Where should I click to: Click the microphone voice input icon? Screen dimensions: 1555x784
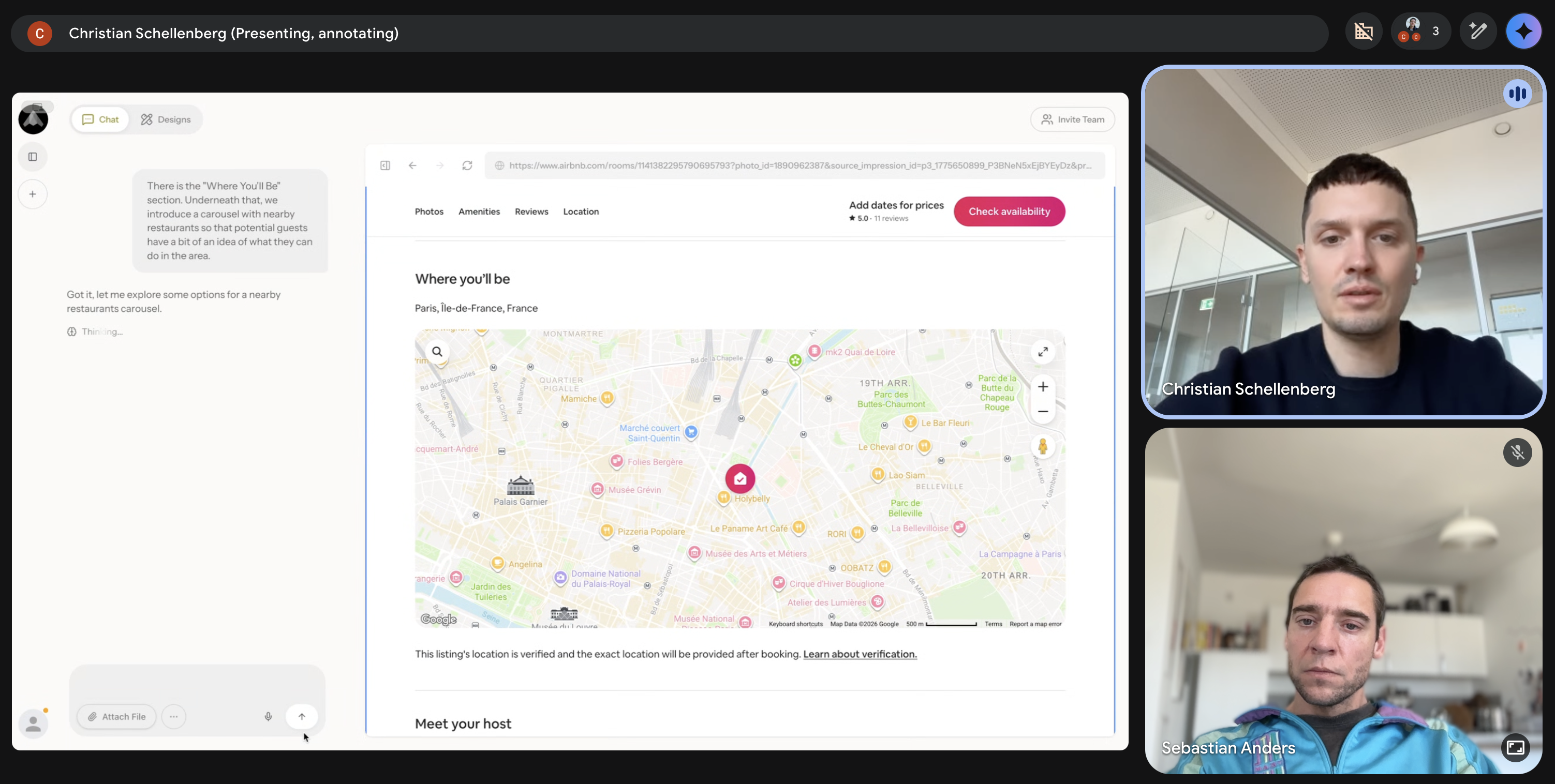click(268, 716)
